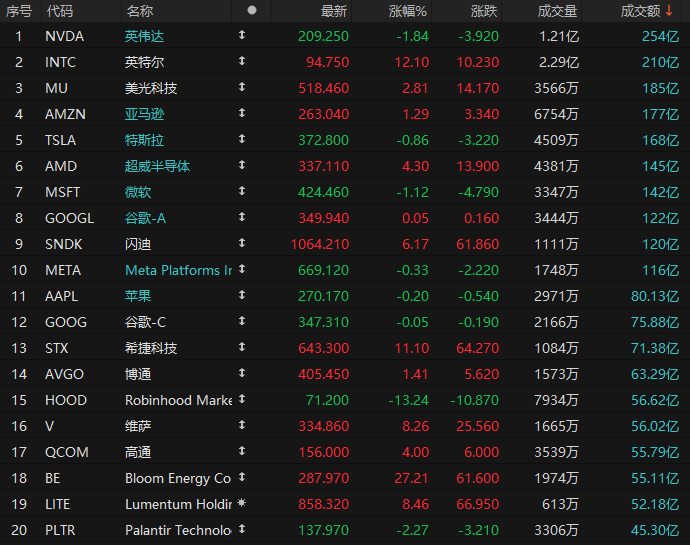Click the up-down arrow icon in AAPL row

click(242, 295)
